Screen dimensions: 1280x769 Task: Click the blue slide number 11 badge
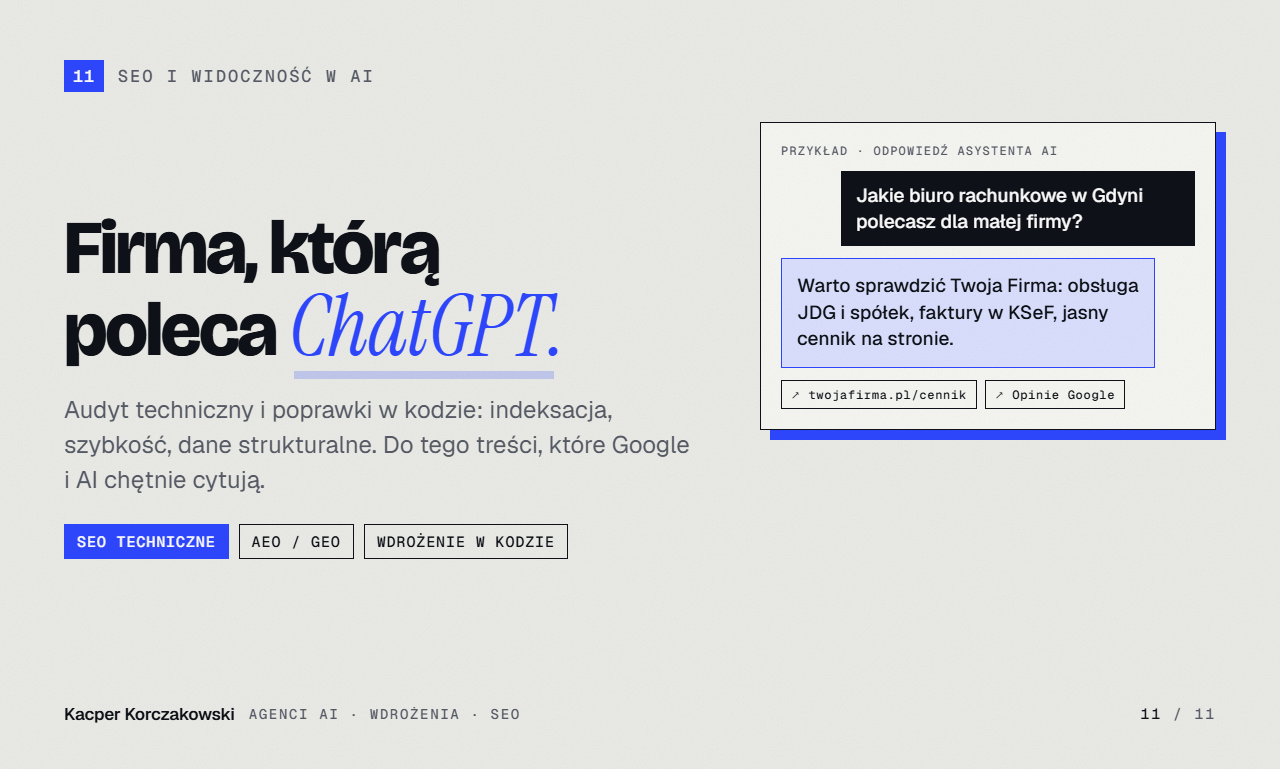(84, 76)
